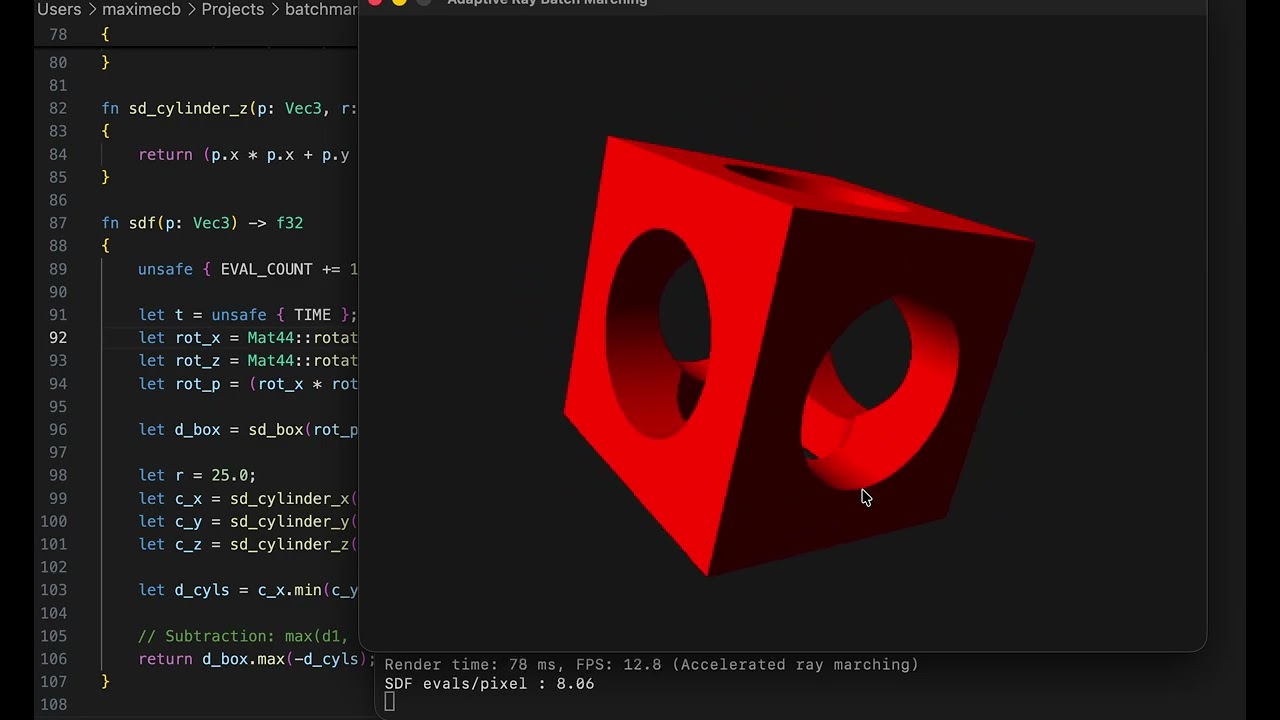Click 'let c_x = sd_cylinder_x' line

[x=248, y=499]
